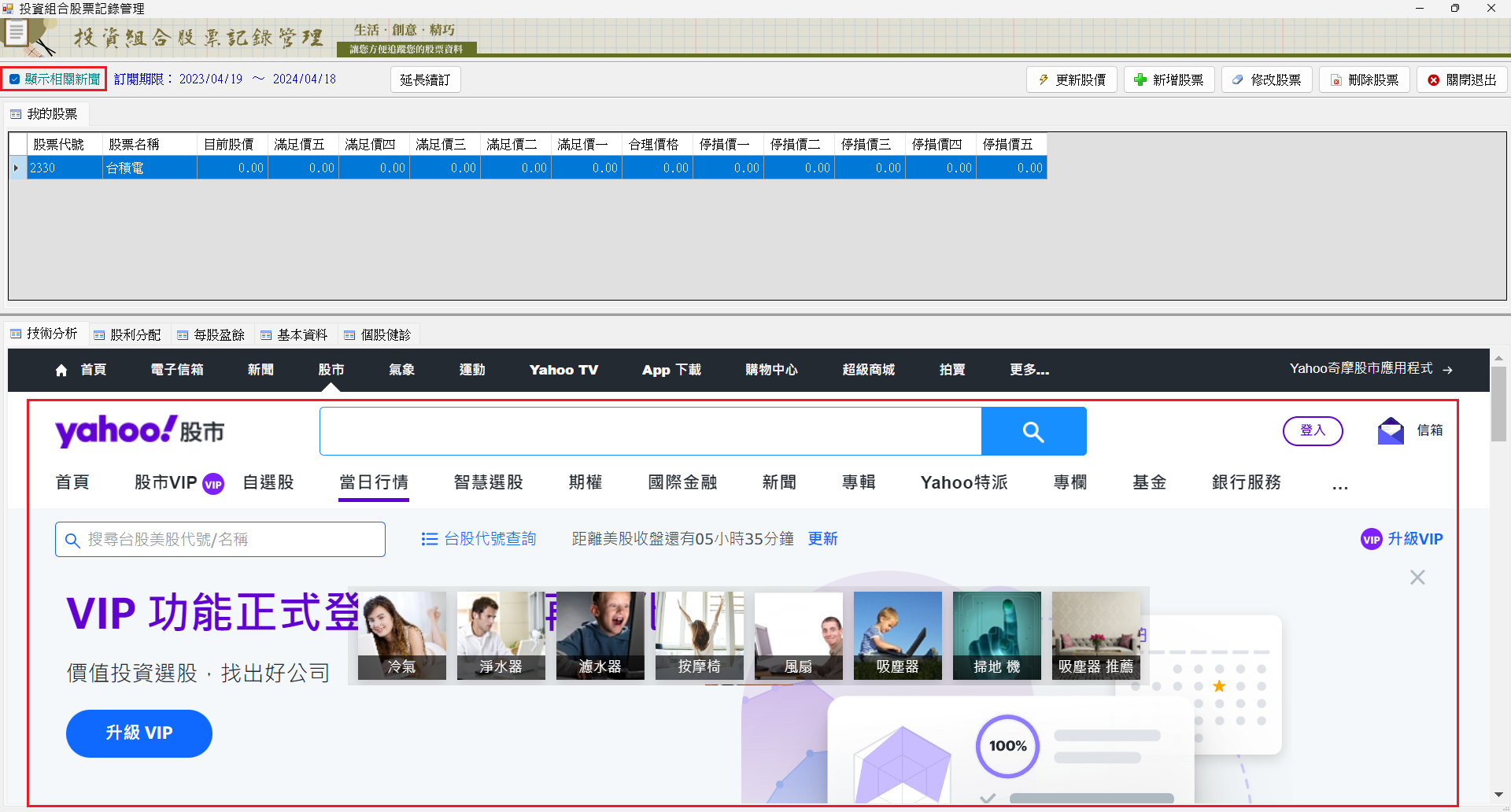
Task: Switch to the 技術分析 tab
Action: click(45, 334)
